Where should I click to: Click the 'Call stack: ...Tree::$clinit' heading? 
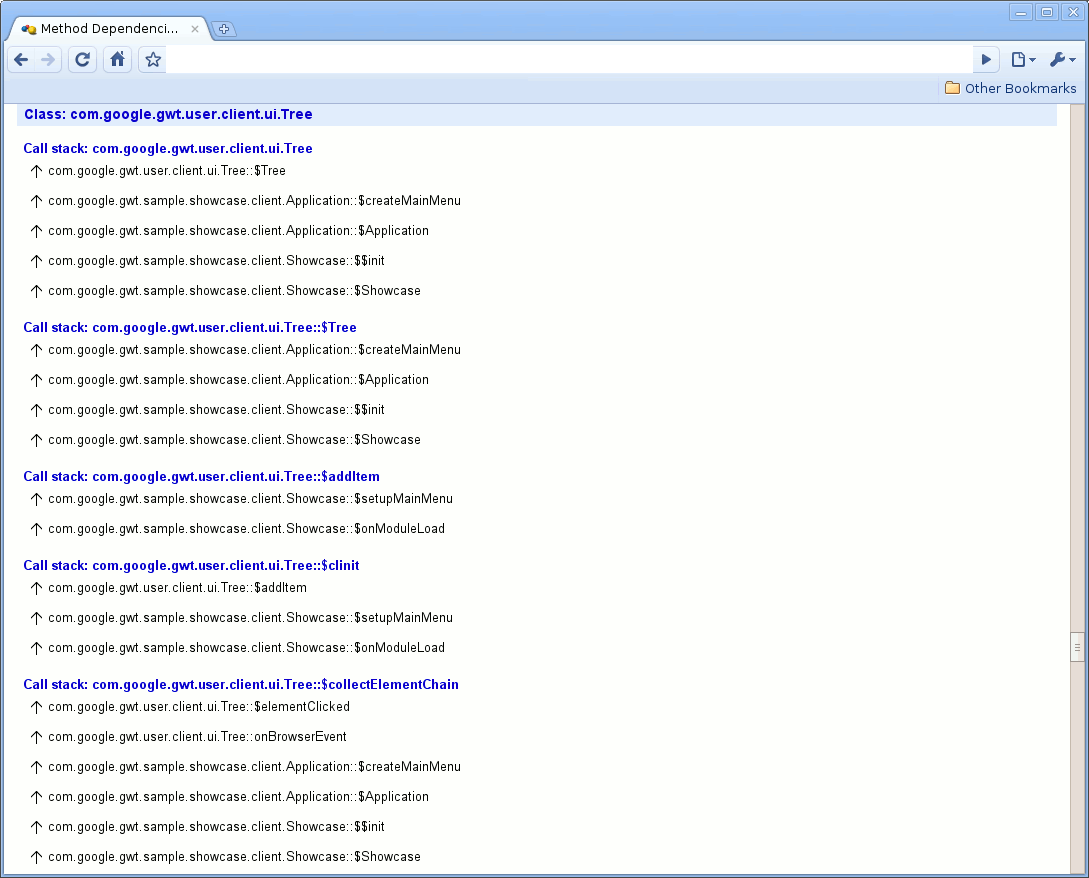[191, 565]
